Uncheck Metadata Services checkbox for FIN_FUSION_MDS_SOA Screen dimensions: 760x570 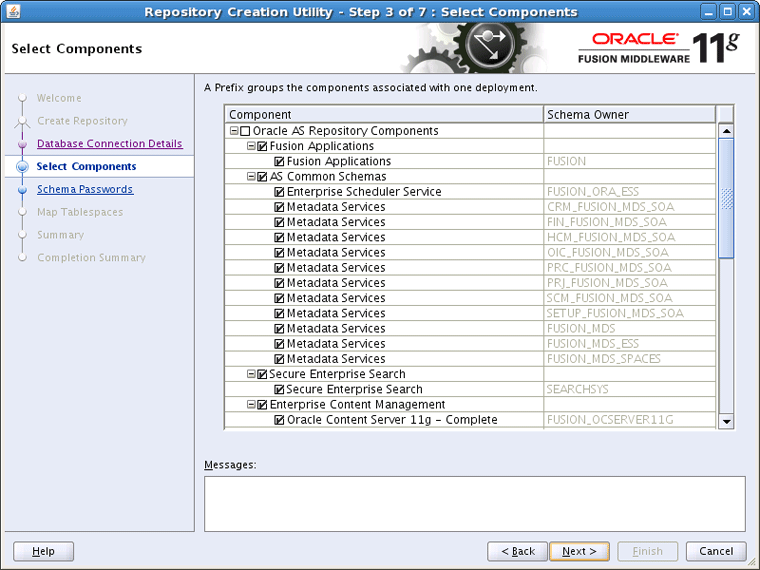[x=279, y=222]
